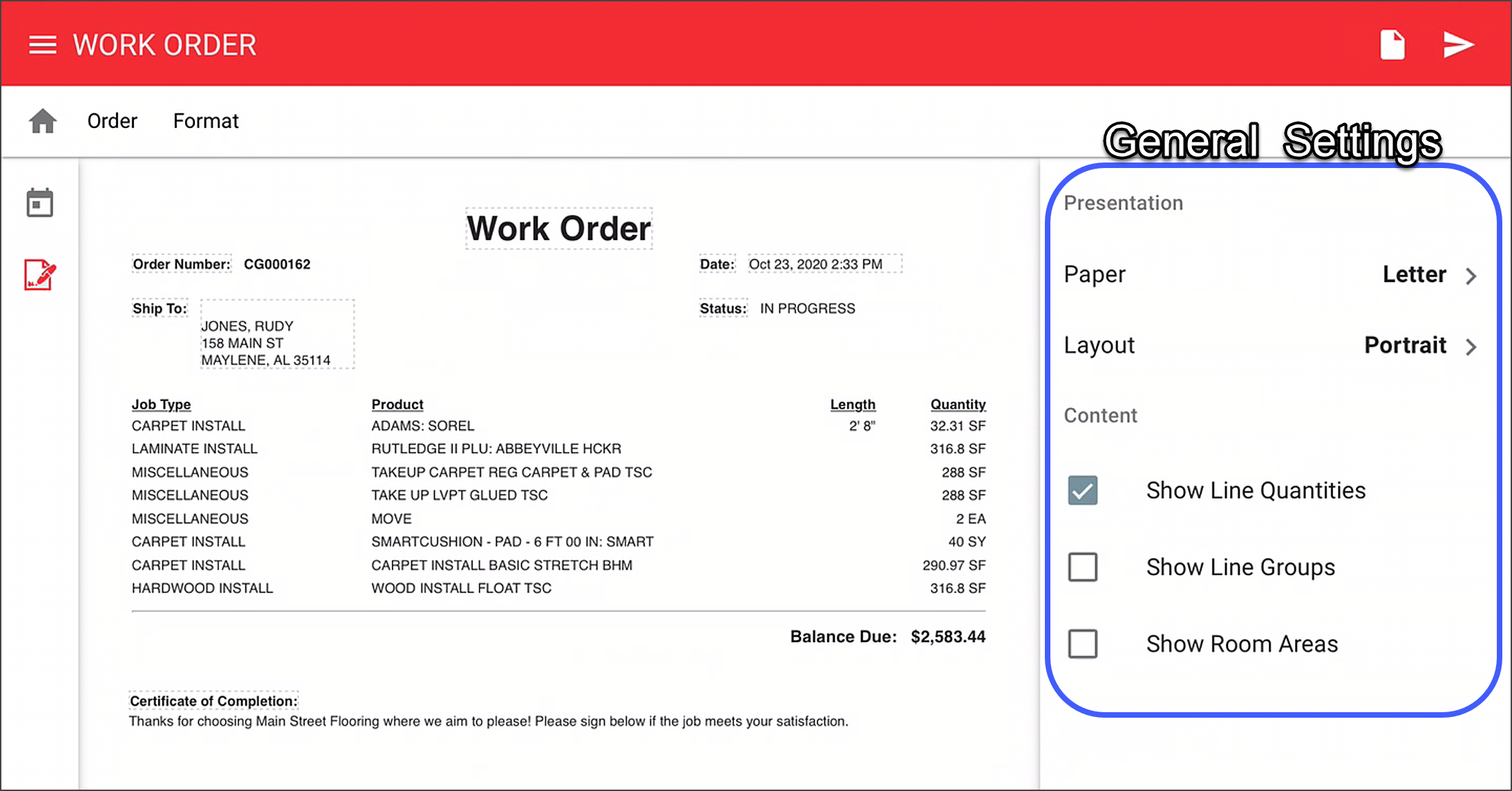This screenshot has width=1512, height=791.
Task: Switch to the Order tab
Action: [x=112, y=120]
